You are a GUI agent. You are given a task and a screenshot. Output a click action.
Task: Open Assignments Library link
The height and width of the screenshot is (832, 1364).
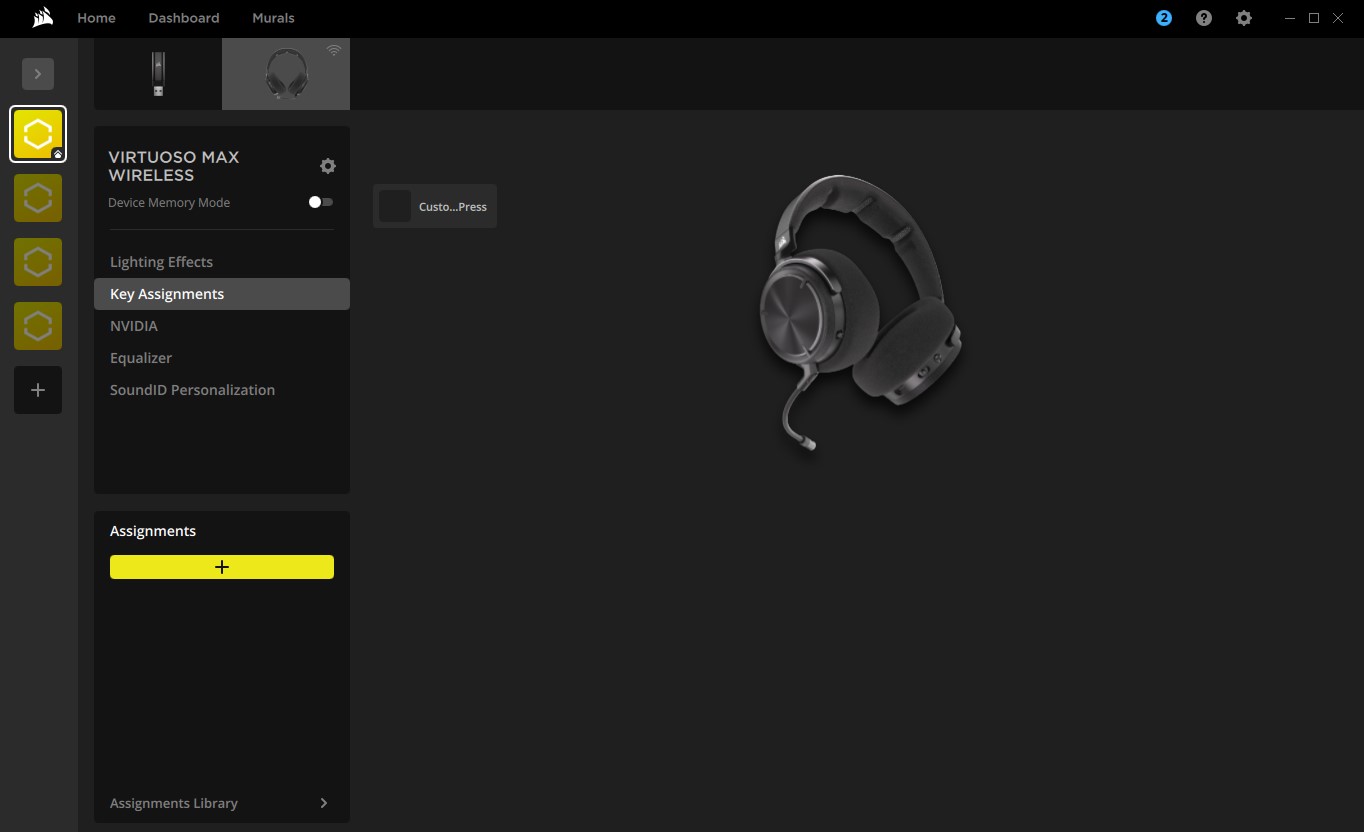coord(174,803)
